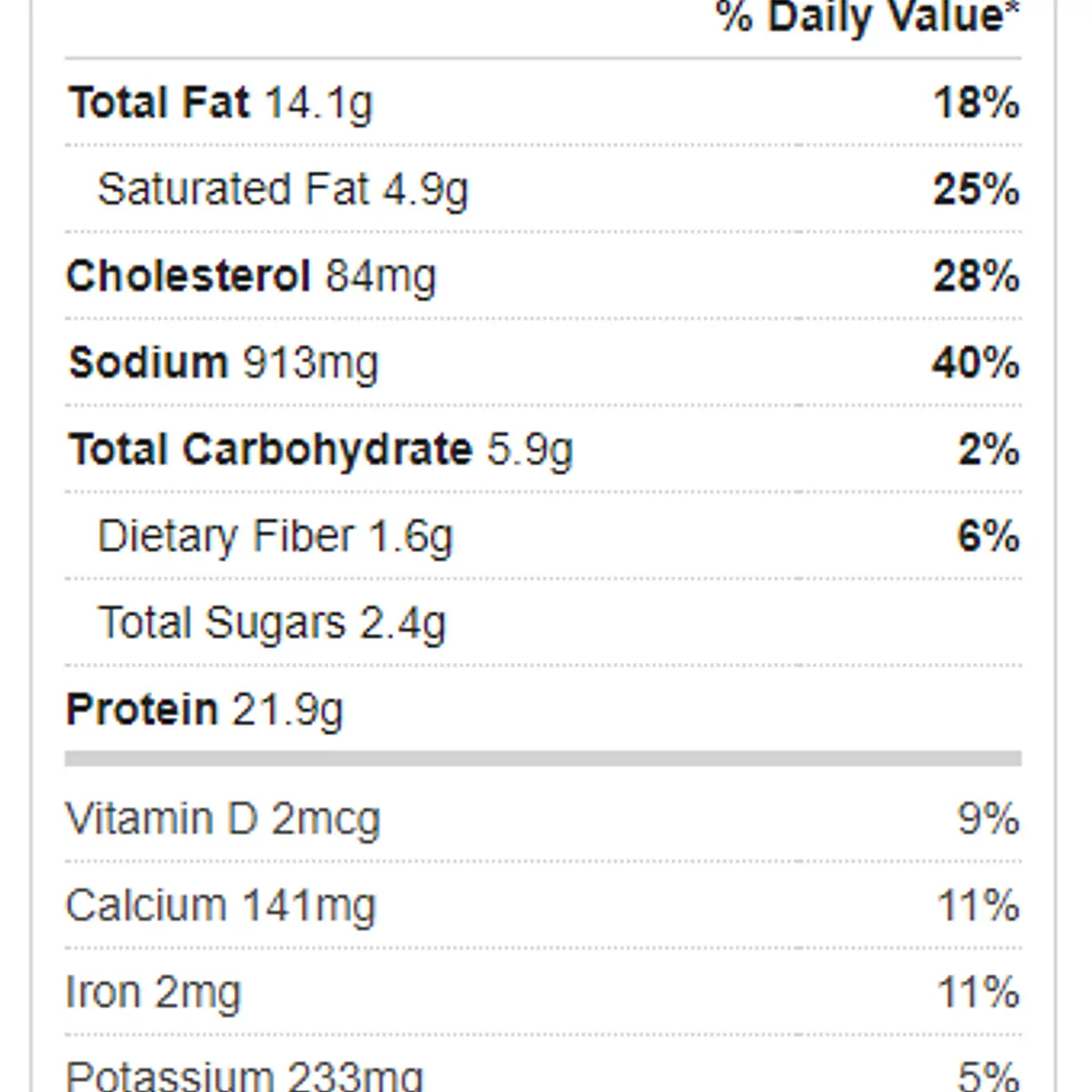Click the thick gray divider bar
1092x1092 pixels.
[543, 759]
